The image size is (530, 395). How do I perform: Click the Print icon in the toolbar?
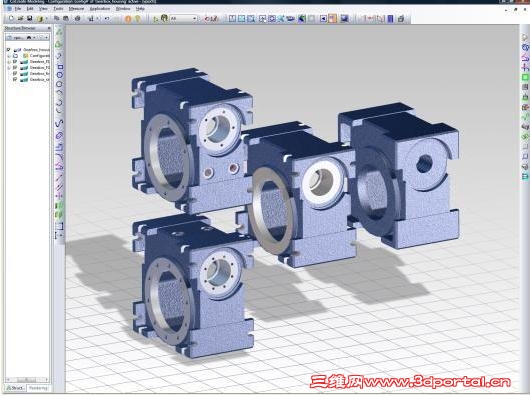(77, 19)
